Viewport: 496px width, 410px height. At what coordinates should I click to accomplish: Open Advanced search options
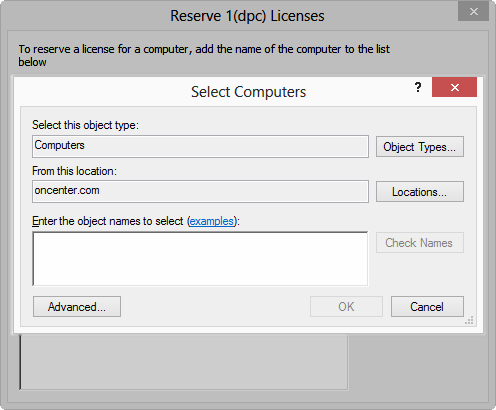point(77,307)
